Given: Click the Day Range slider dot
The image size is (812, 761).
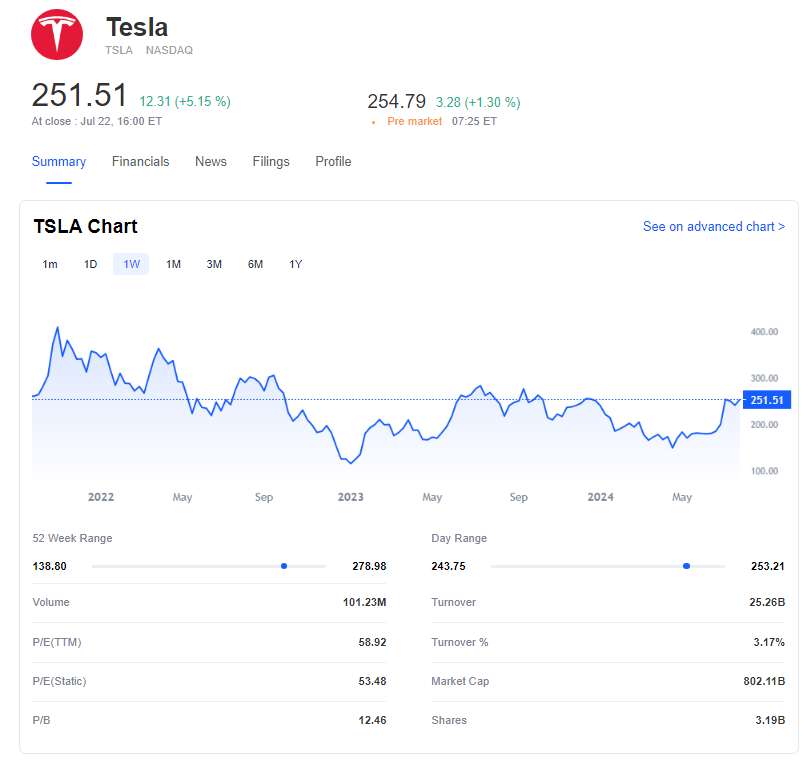Looking at the screenshot, I should (x=686, y=566).
